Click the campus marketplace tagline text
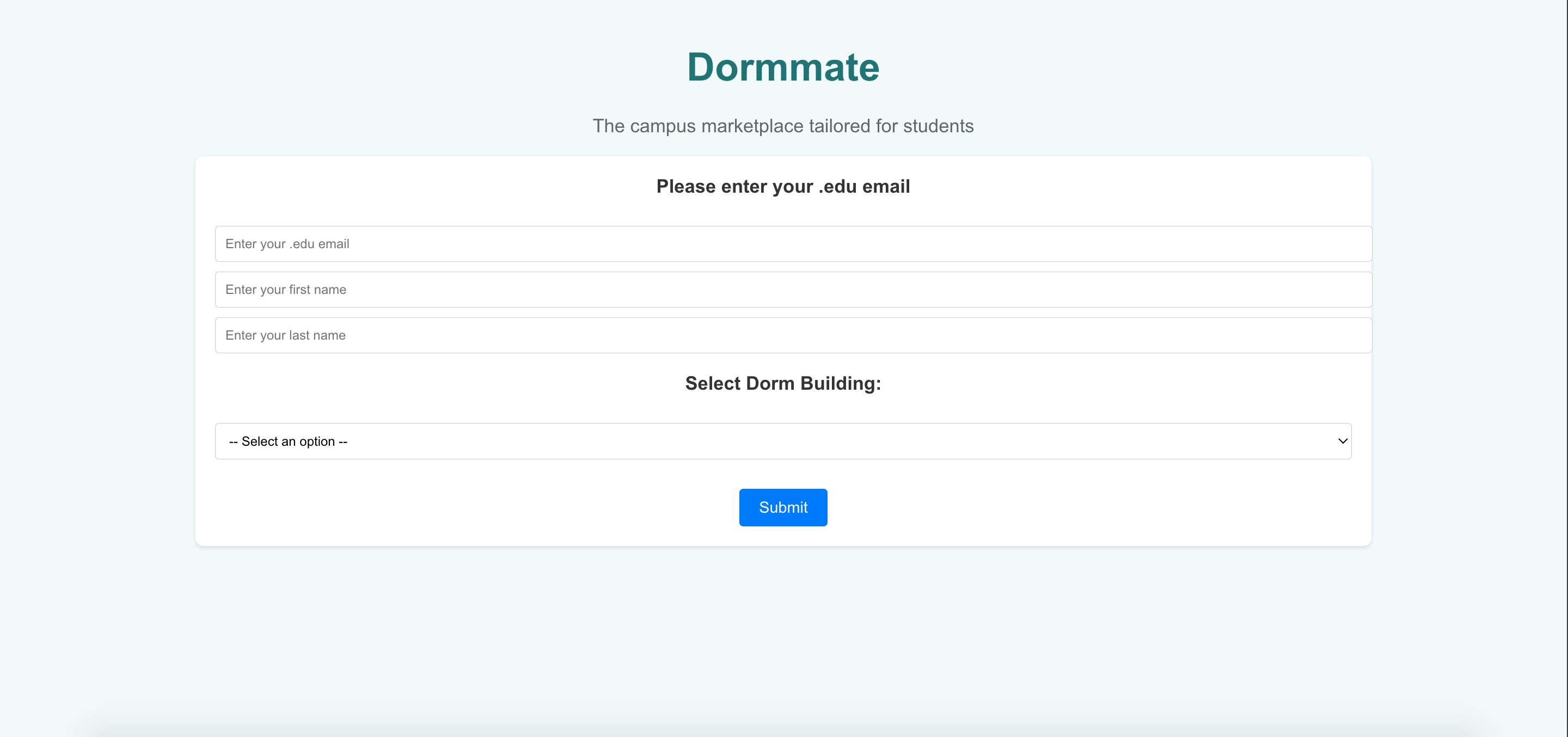 click(x=783, y=126)
